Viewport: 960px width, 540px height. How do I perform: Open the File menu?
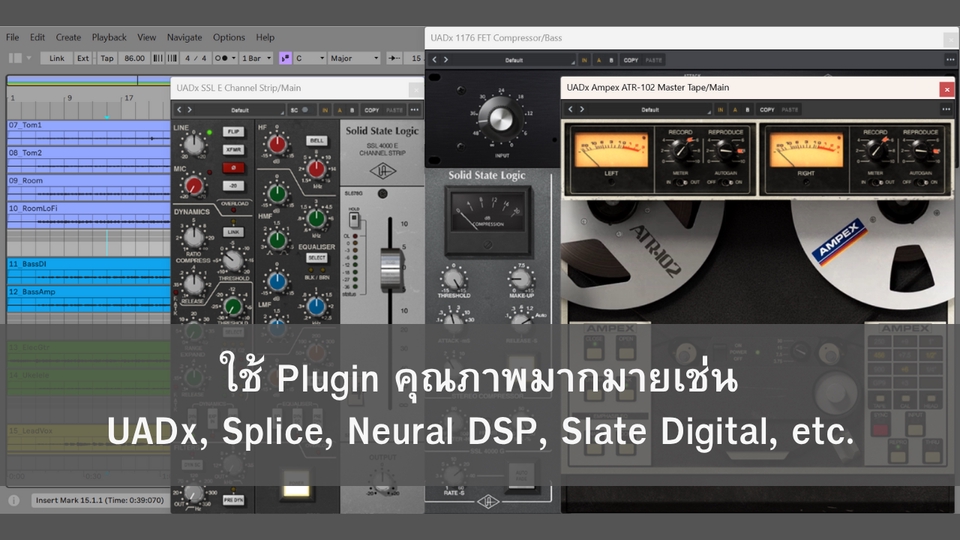coord(12,37)
